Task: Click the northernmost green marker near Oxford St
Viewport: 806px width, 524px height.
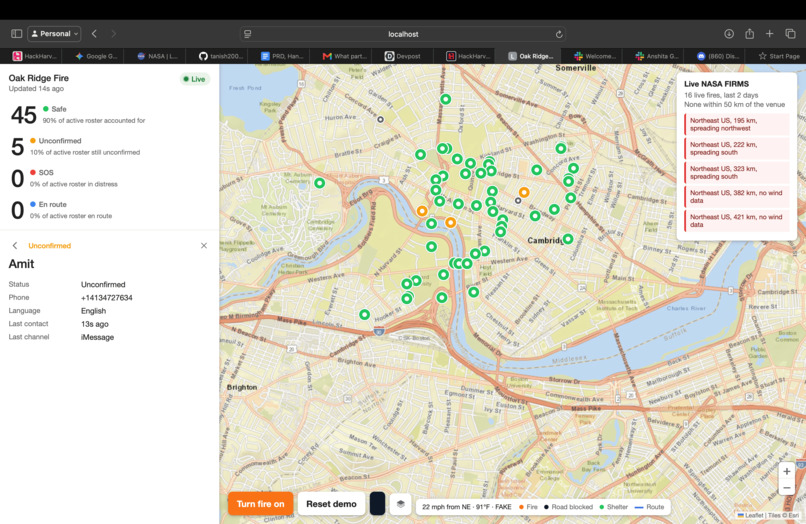Action: [x=446, y=99]
